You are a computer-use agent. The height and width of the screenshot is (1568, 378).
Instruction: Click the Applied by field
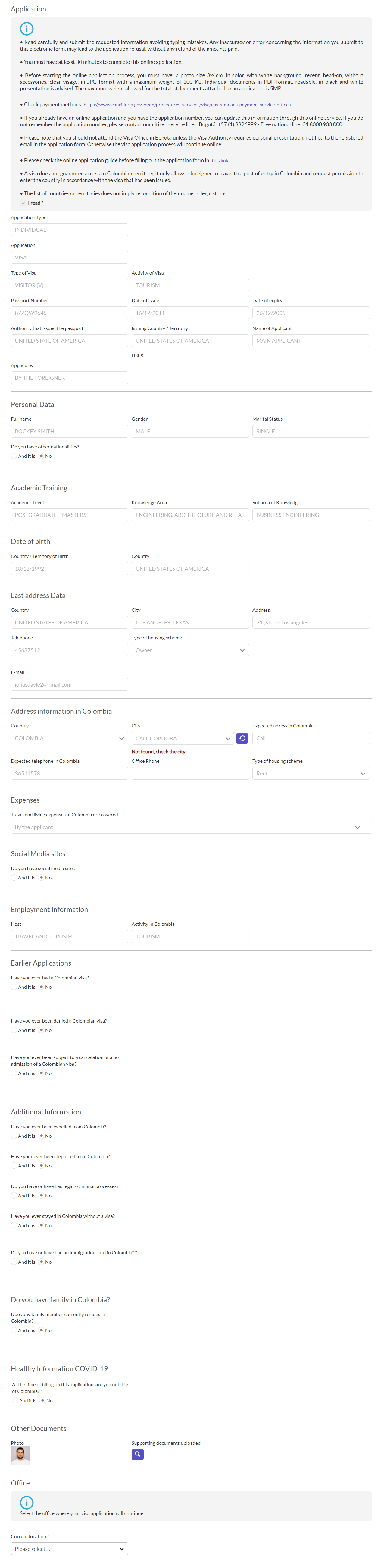pos(69,378)
